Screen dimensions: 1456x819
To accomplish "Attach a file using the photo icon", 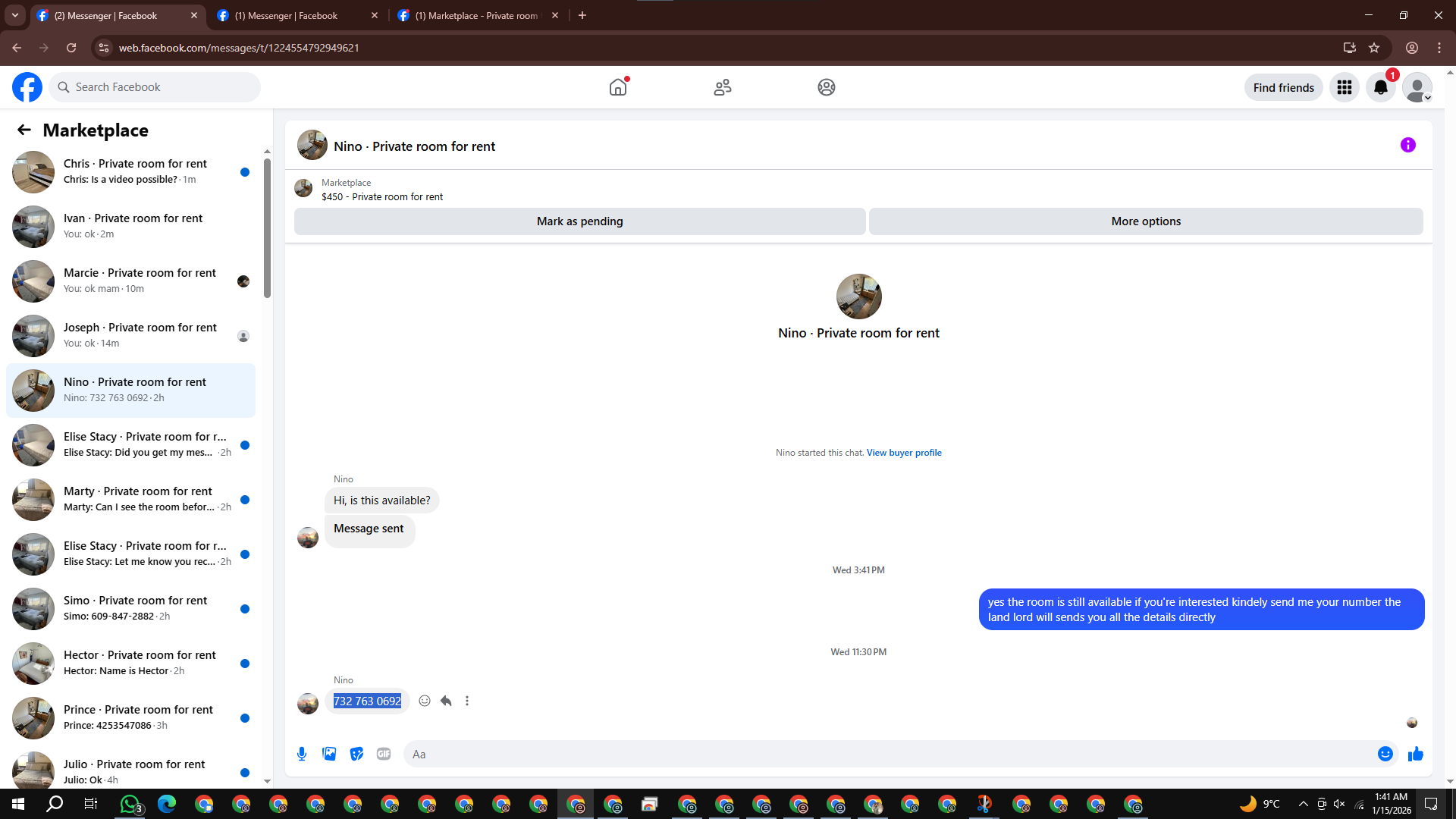I will tap(329, 754).
